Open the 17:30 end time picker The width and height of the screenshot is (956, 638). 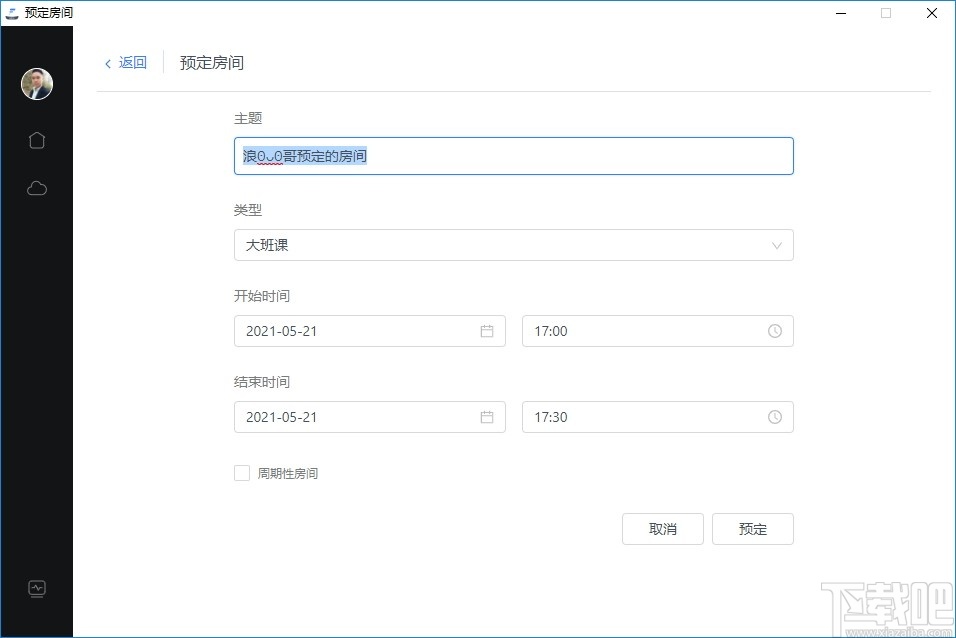coord(645,417)
